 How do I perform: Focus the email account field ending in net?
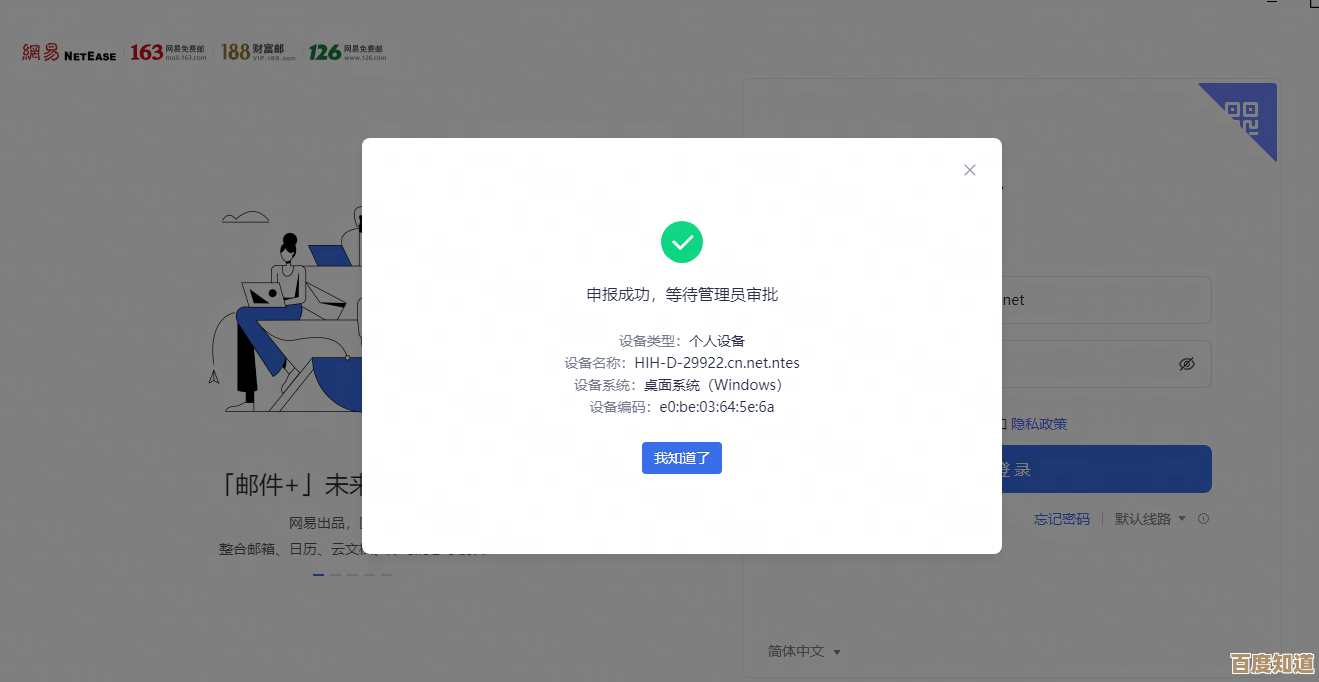1100,300
